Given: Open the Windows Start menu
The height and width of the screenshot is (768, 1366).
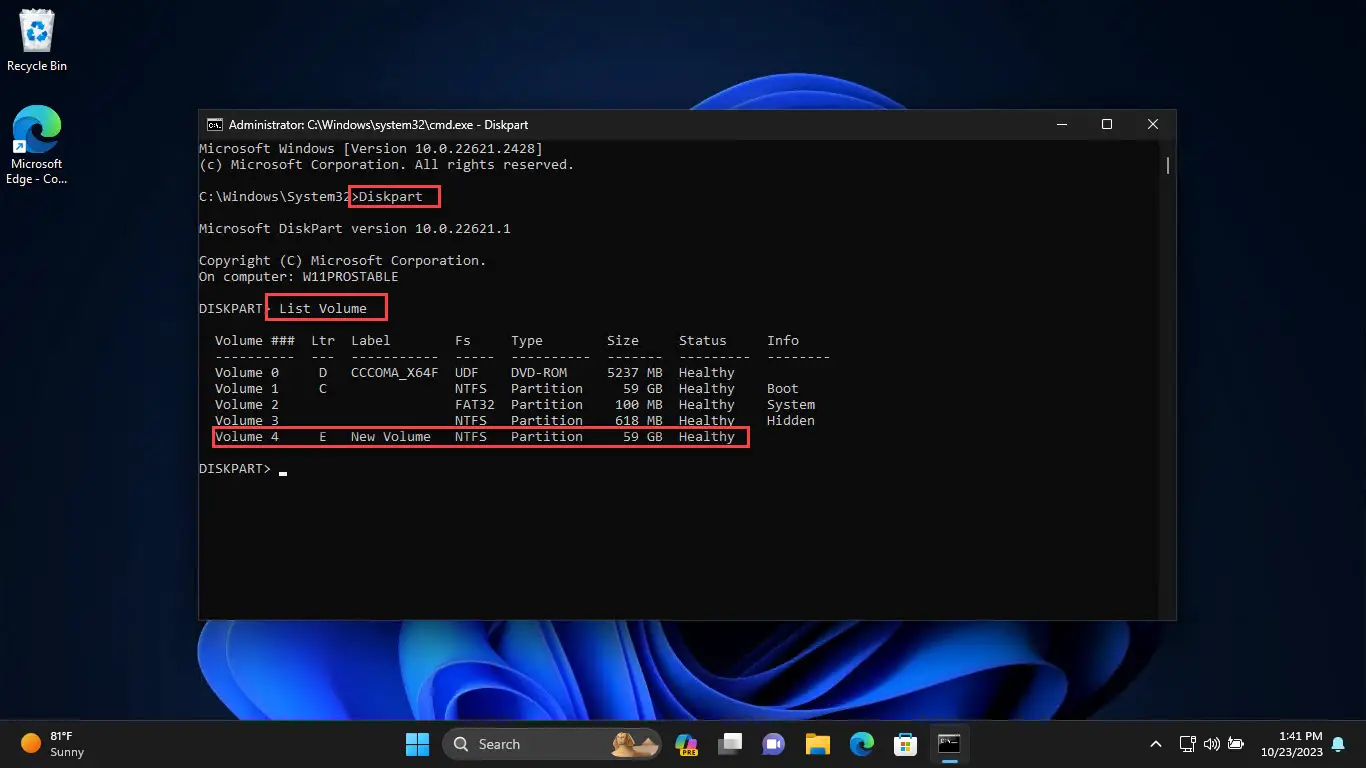Looking at the screenshot, I should coord(417,744).
